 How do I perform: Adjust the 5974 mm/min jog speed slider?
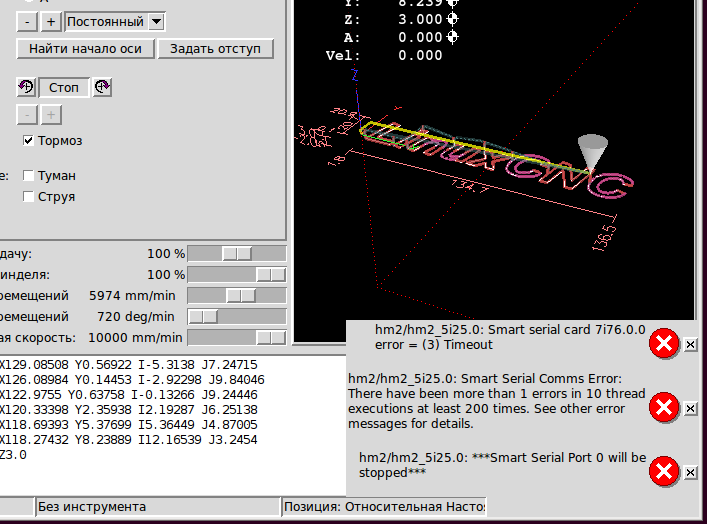click(237, 296)
